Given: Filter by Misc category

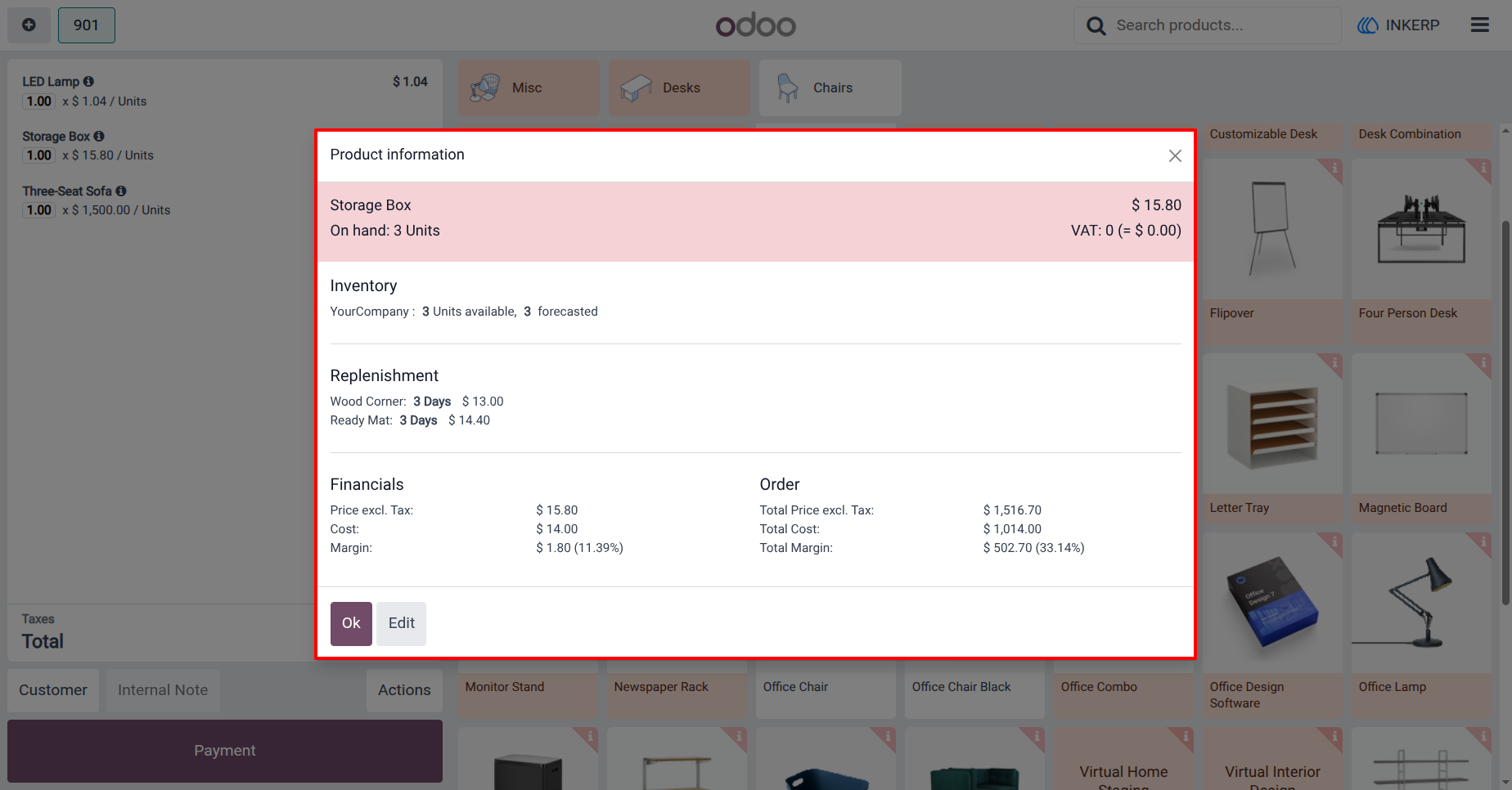Looking at the screenshot, I should click(x=529, y=88).
